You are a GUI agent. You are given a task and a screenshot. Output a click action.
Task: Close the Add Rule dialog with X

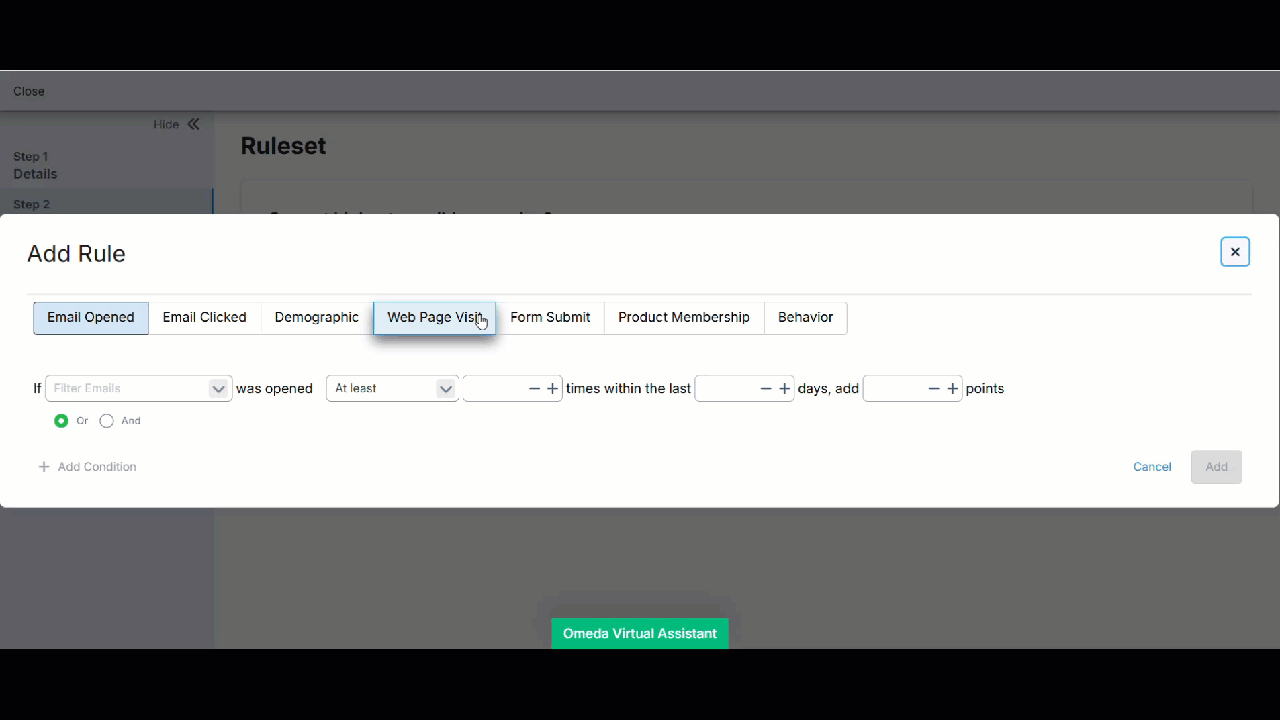click(x=1235, y=252)
